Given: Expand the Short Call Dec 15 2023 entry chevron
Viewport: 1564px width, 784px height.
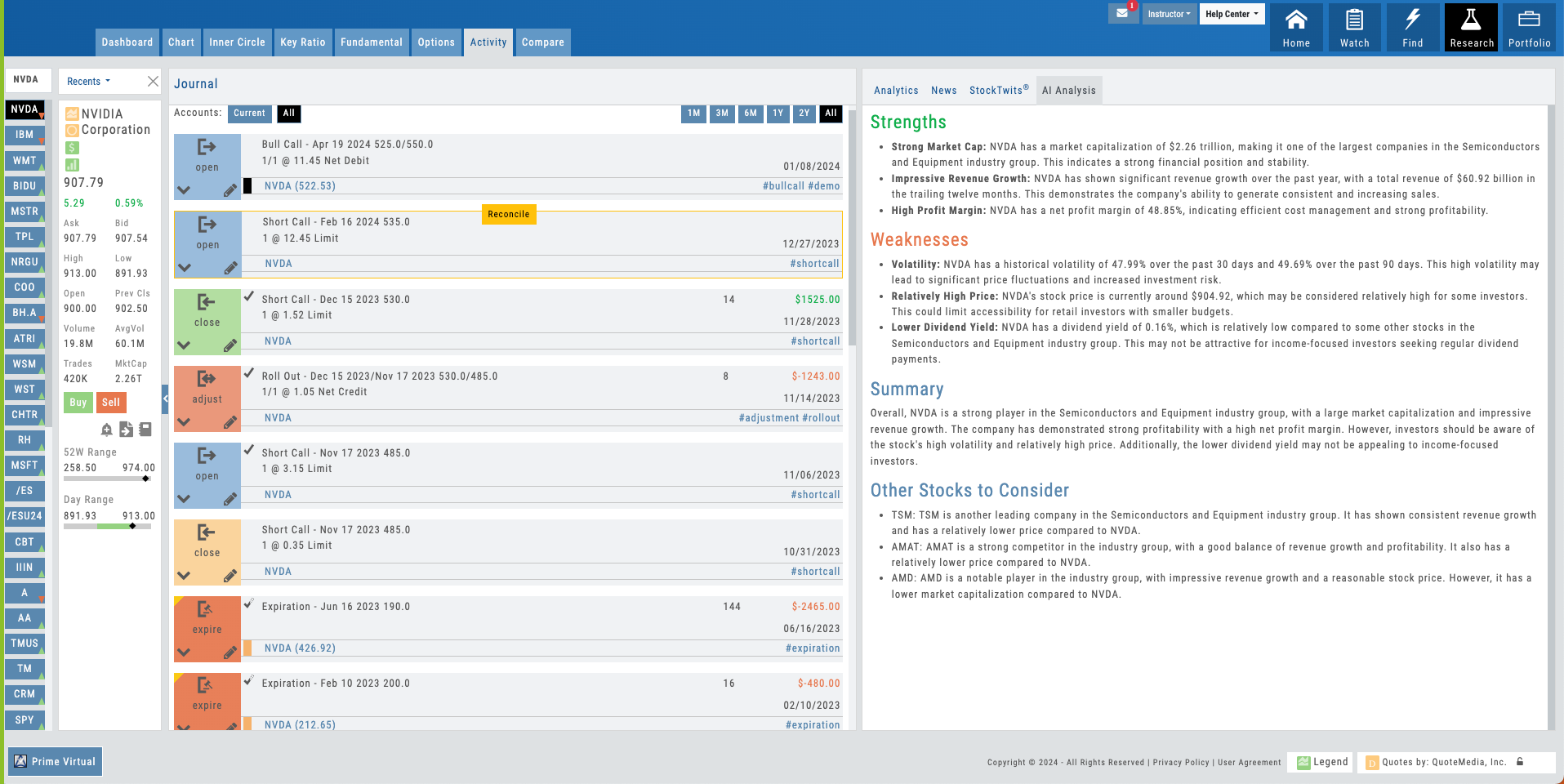Looking at the screenshot, I should tap(184, 345).
